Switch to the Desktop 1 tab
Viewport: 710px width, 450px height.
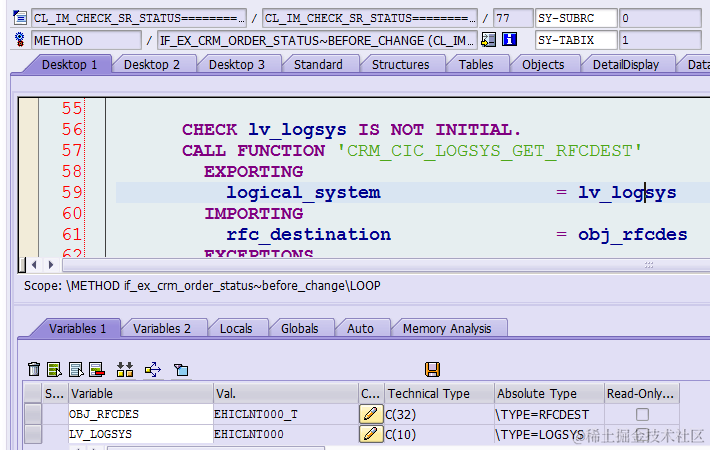tap(69, 64)
